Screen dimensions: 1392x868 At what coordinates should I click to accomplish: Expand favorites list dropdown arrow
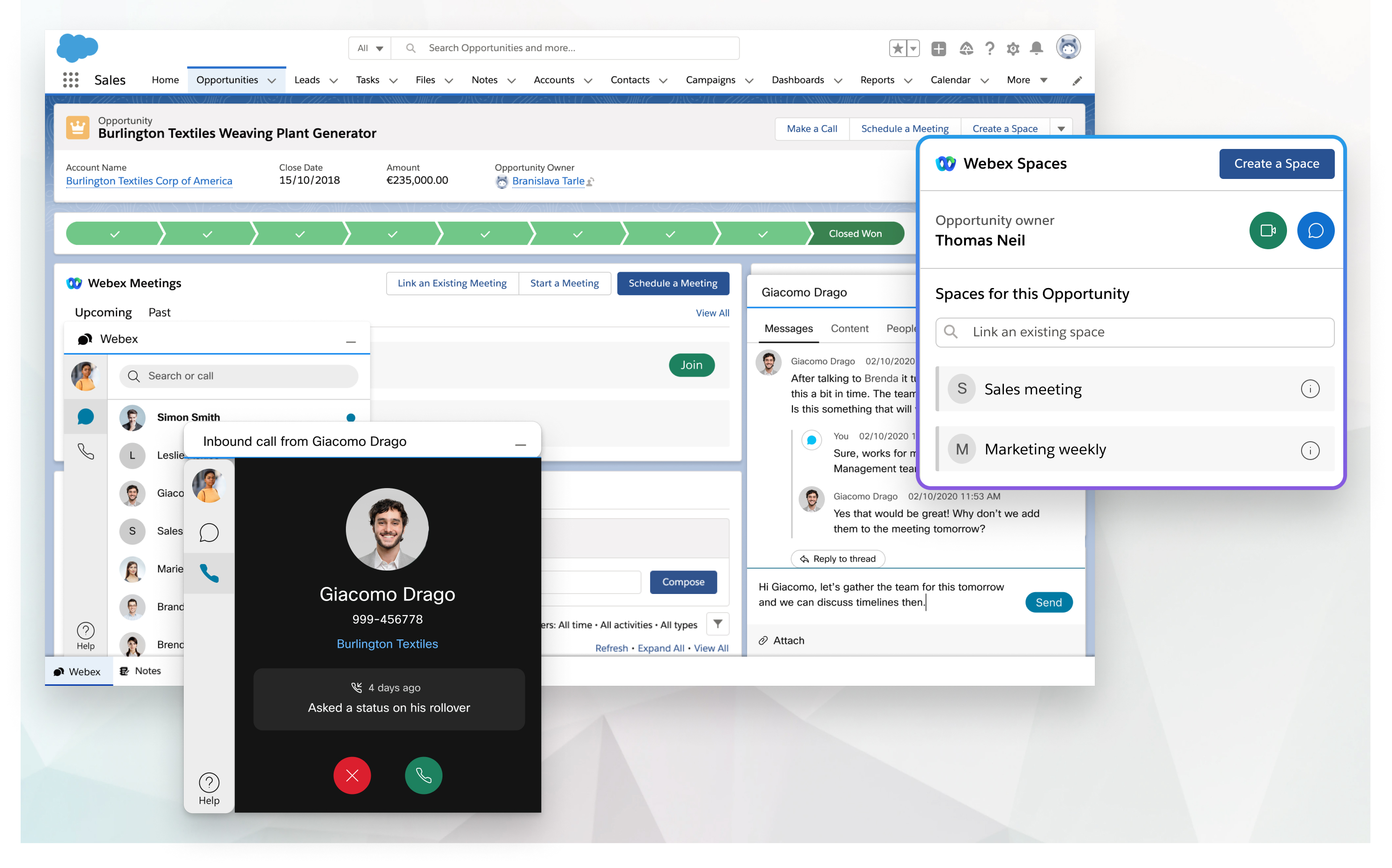click(x=913, y=48)
